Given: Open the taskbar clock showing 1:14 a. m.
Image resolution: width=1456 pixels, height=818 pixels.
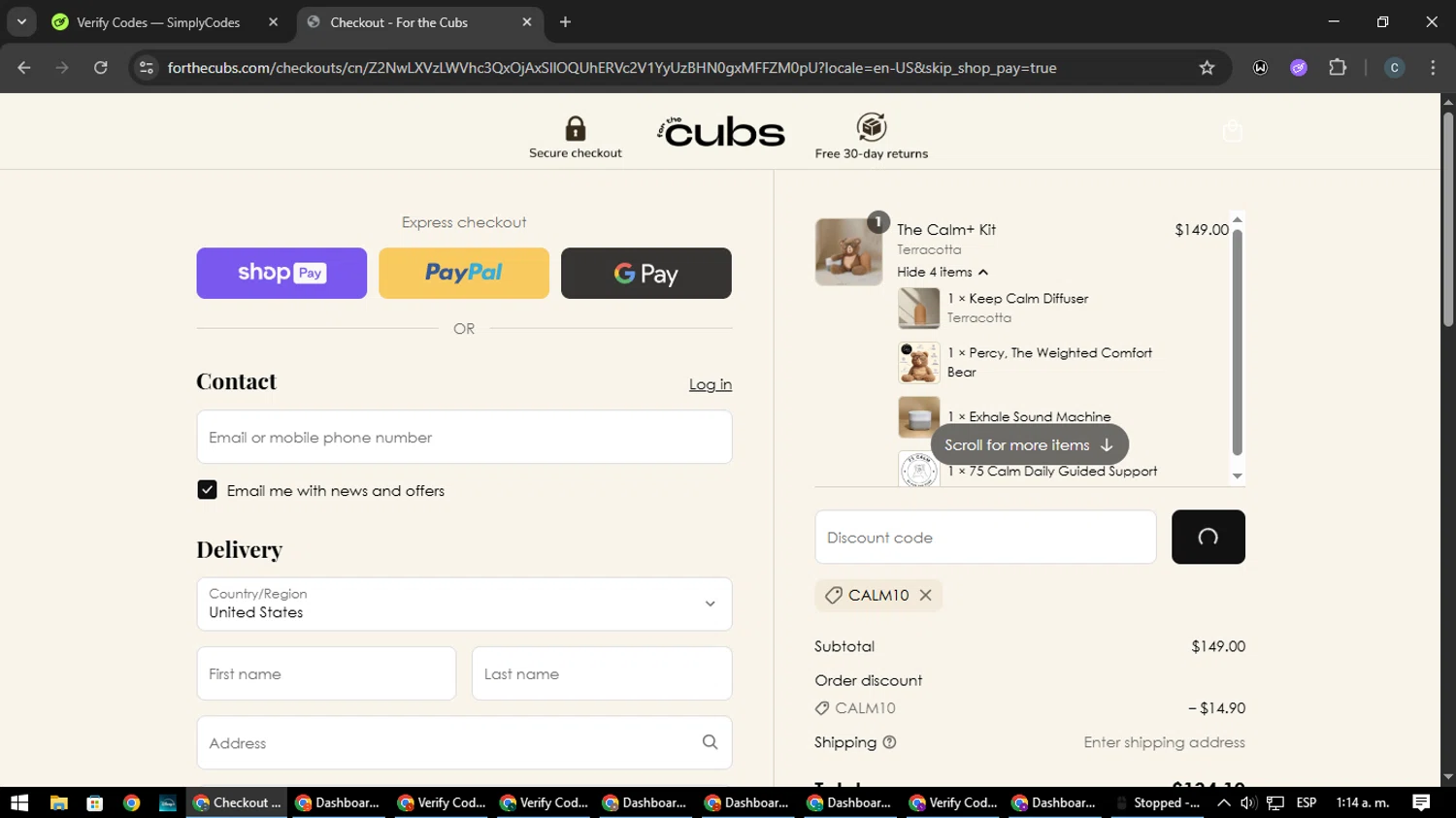Looking at the screenshot, I should click(x=1363, y=802).
